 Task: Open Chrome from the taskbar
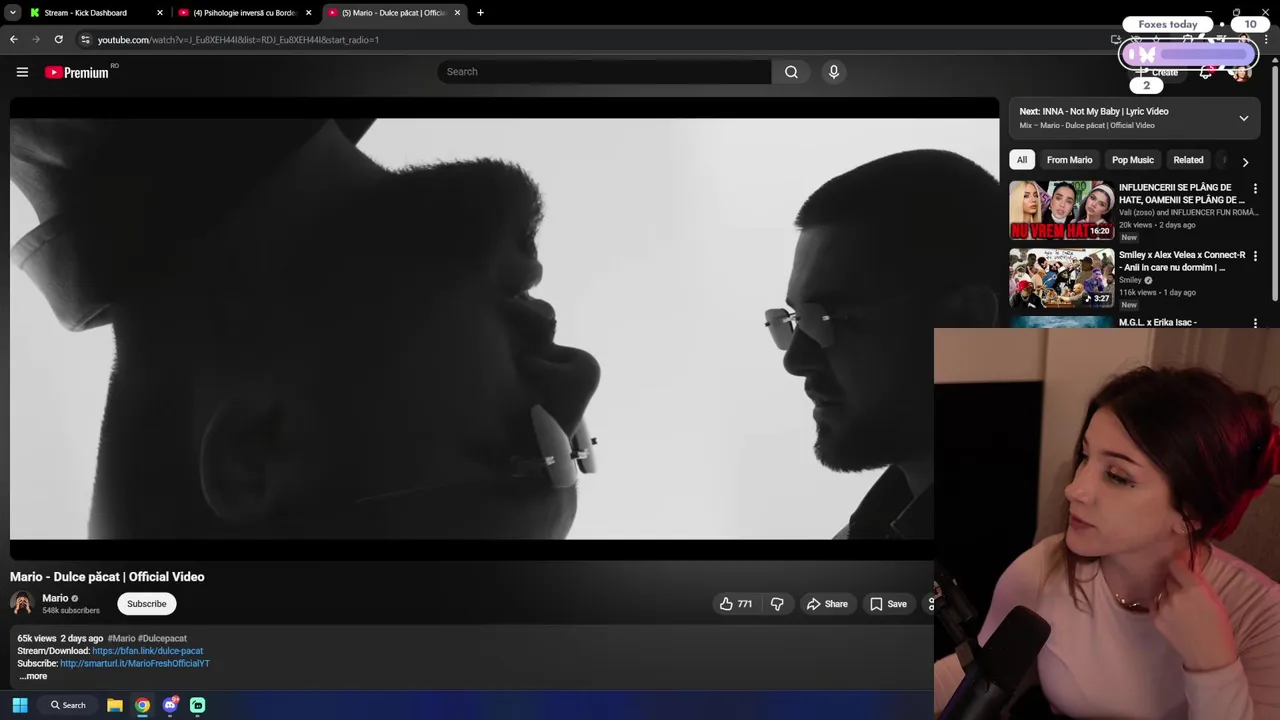pyautogui.click(x=142, y=705)
